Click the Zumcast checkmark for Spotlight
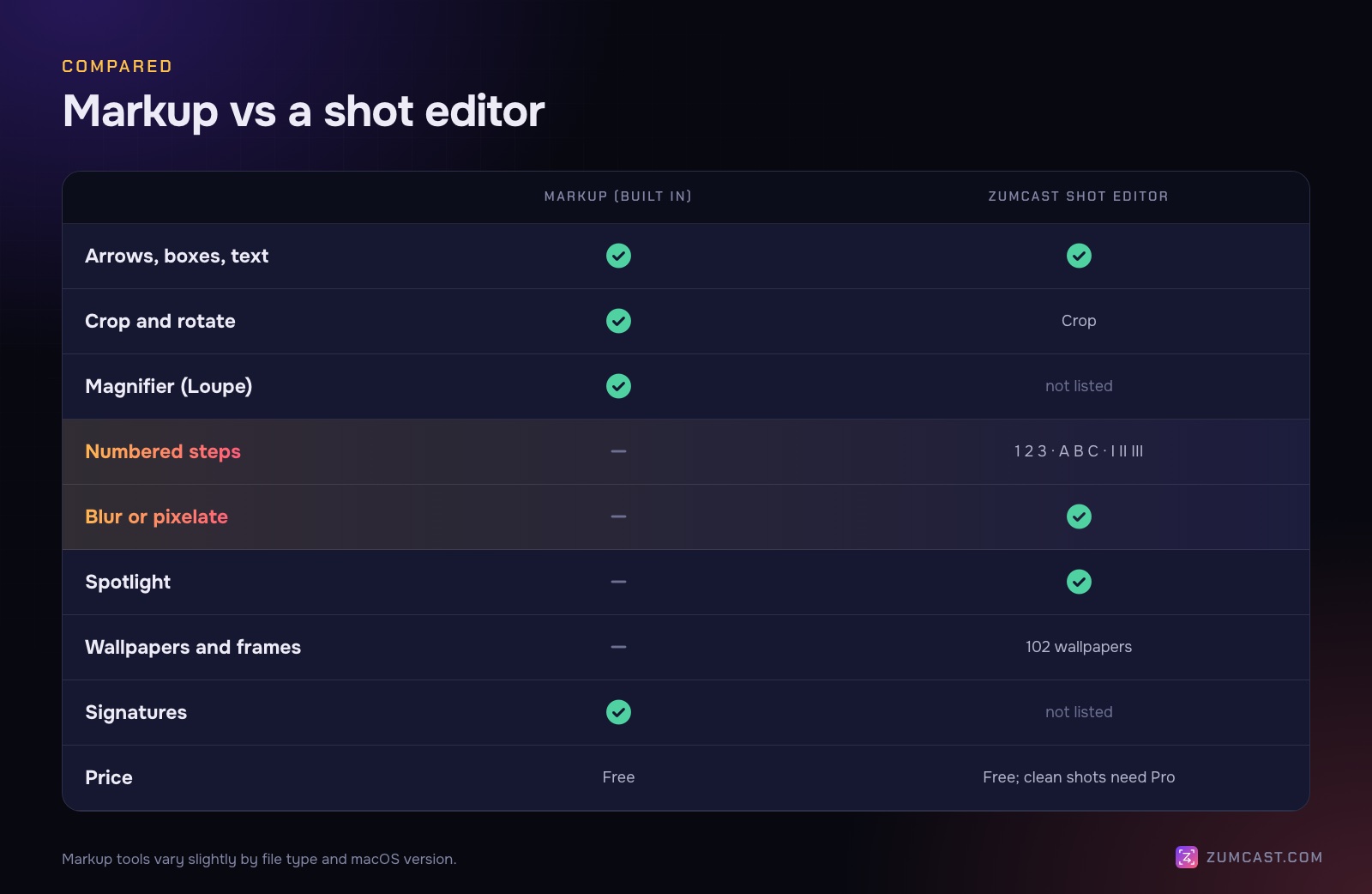Screen dimensions: 1372x894 pyautogui.click(x=1079, y=582)
